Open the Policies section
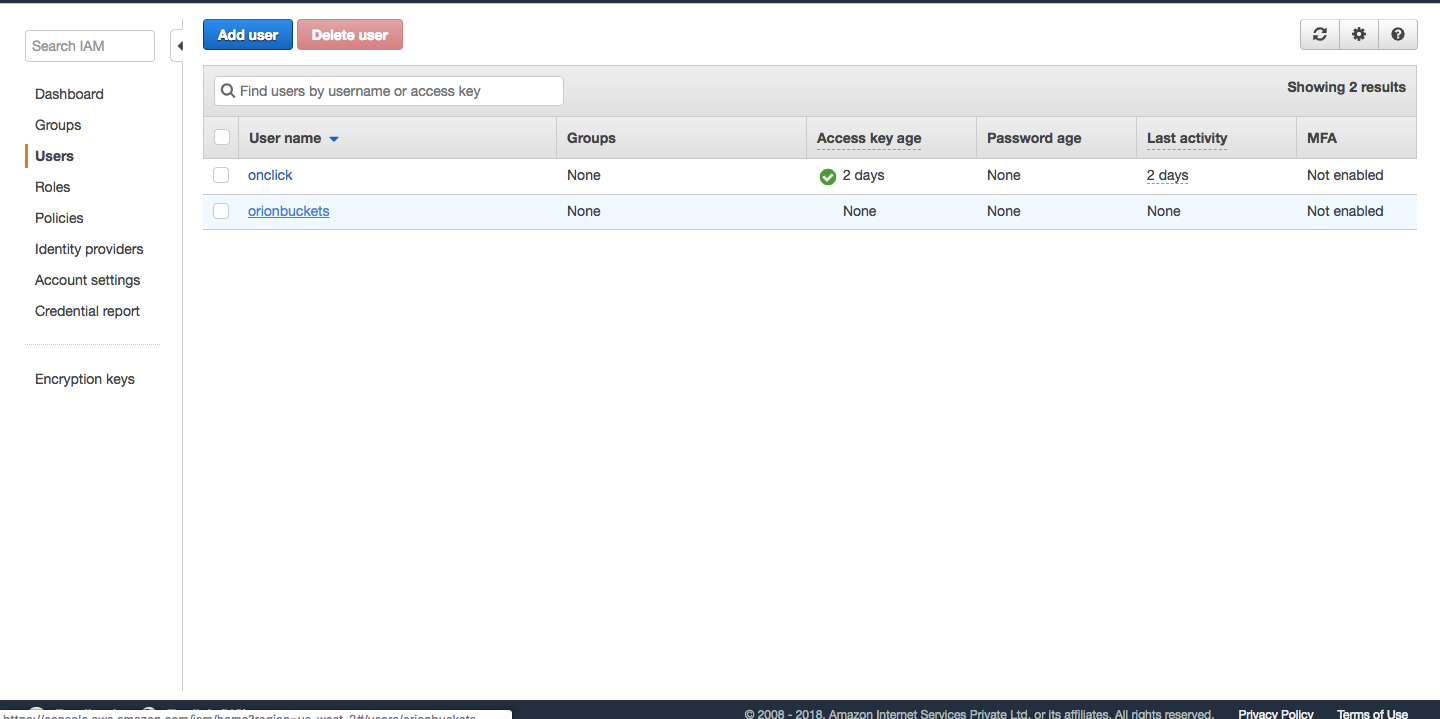This screenshot has width=1440, height=719. click(x=58, y=218)
